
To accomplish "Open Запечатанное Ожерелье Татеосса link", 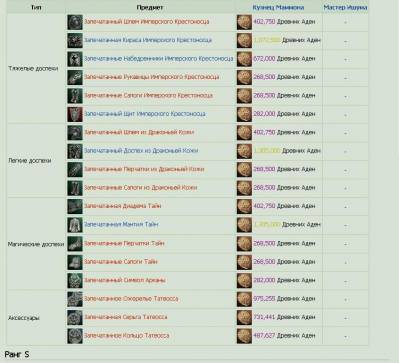I will (131, 299).
